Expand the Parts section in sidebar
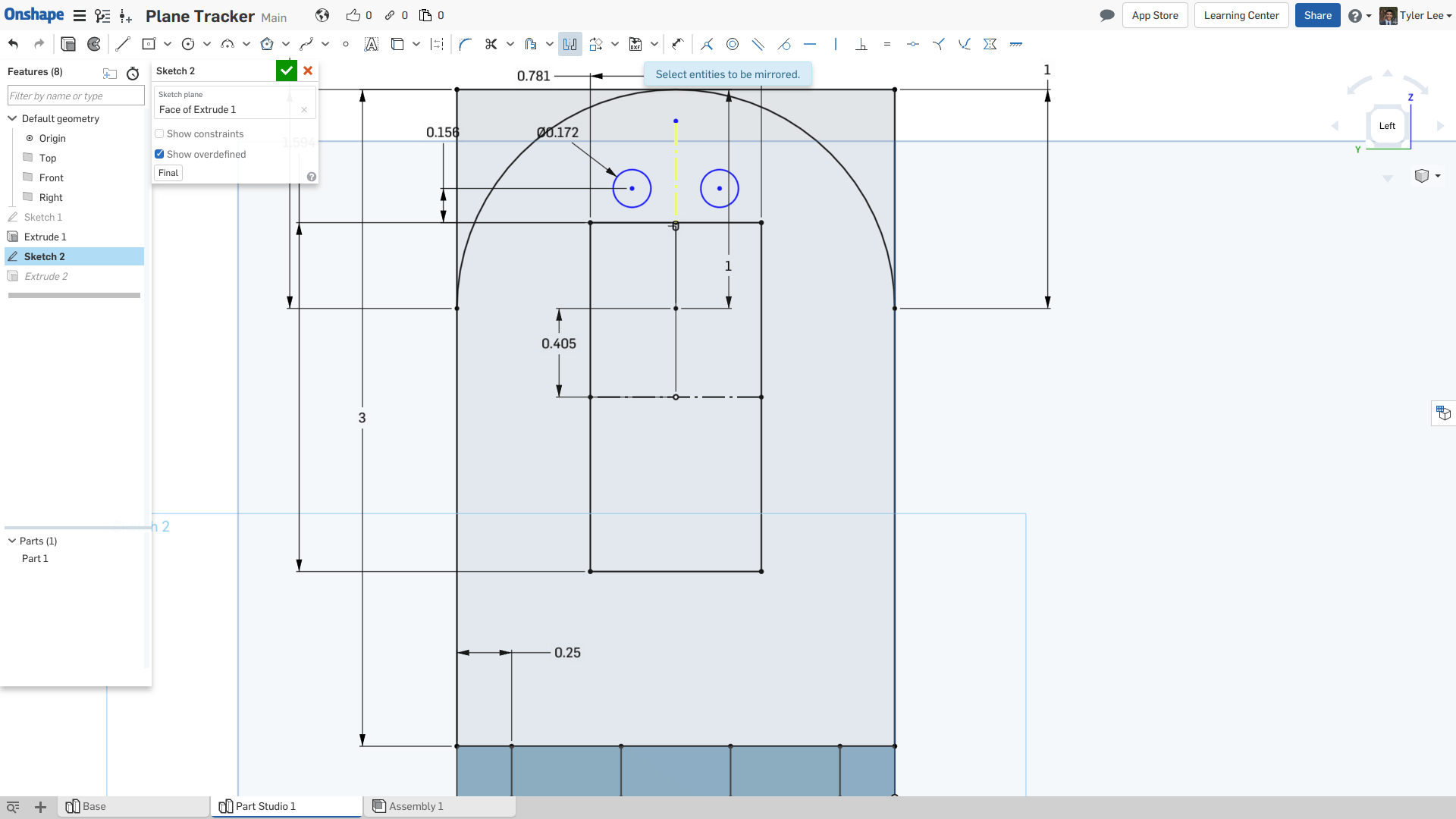Screen dimensions: 1456x819 [12, 540]
